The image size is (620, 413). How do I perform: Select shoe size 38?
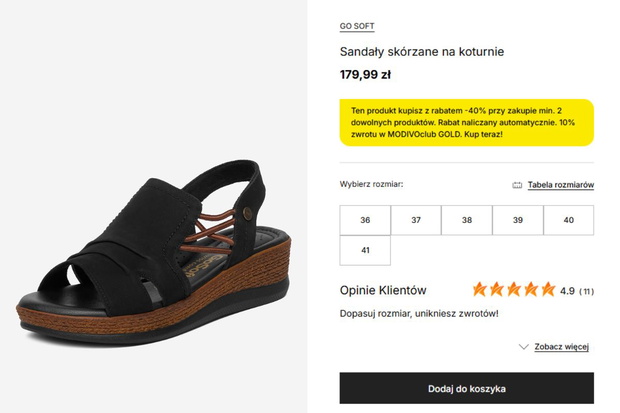(x=467, y=220)
